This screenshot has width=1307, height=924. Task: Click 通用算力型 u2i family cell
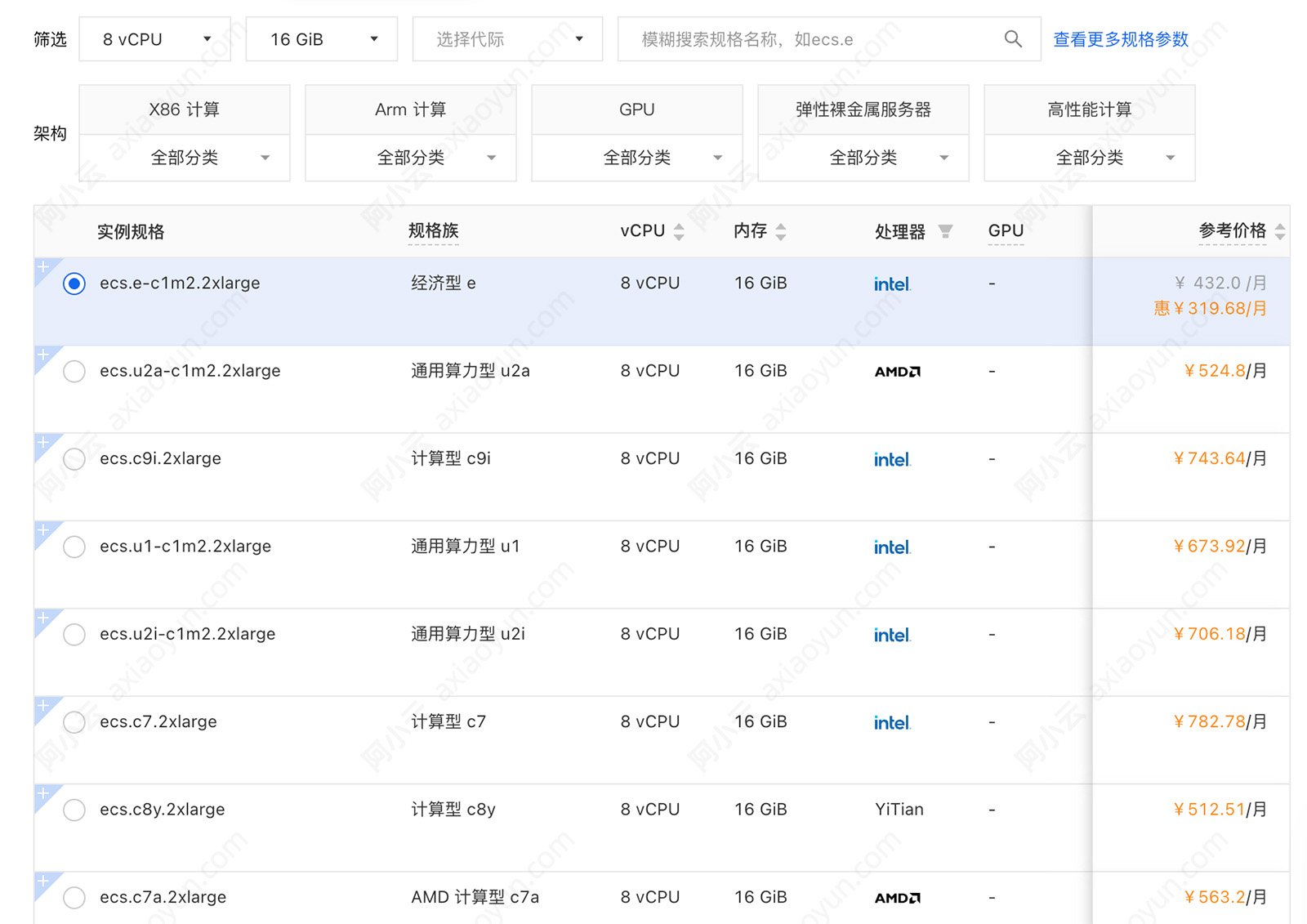click(468, 634)
